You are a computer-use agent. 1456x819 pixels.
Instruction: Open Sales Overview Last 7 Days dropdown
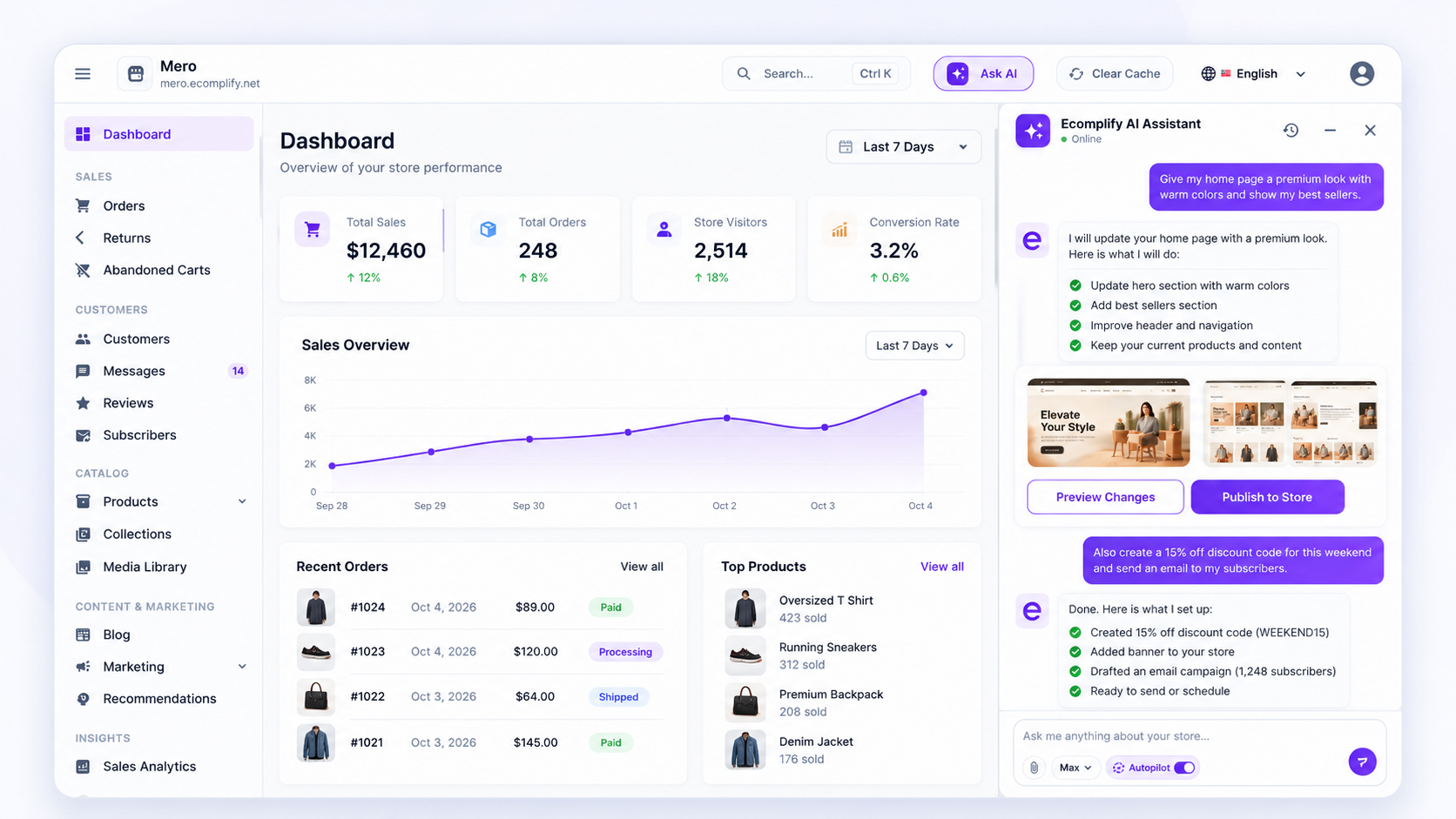[x=914, y=346]
